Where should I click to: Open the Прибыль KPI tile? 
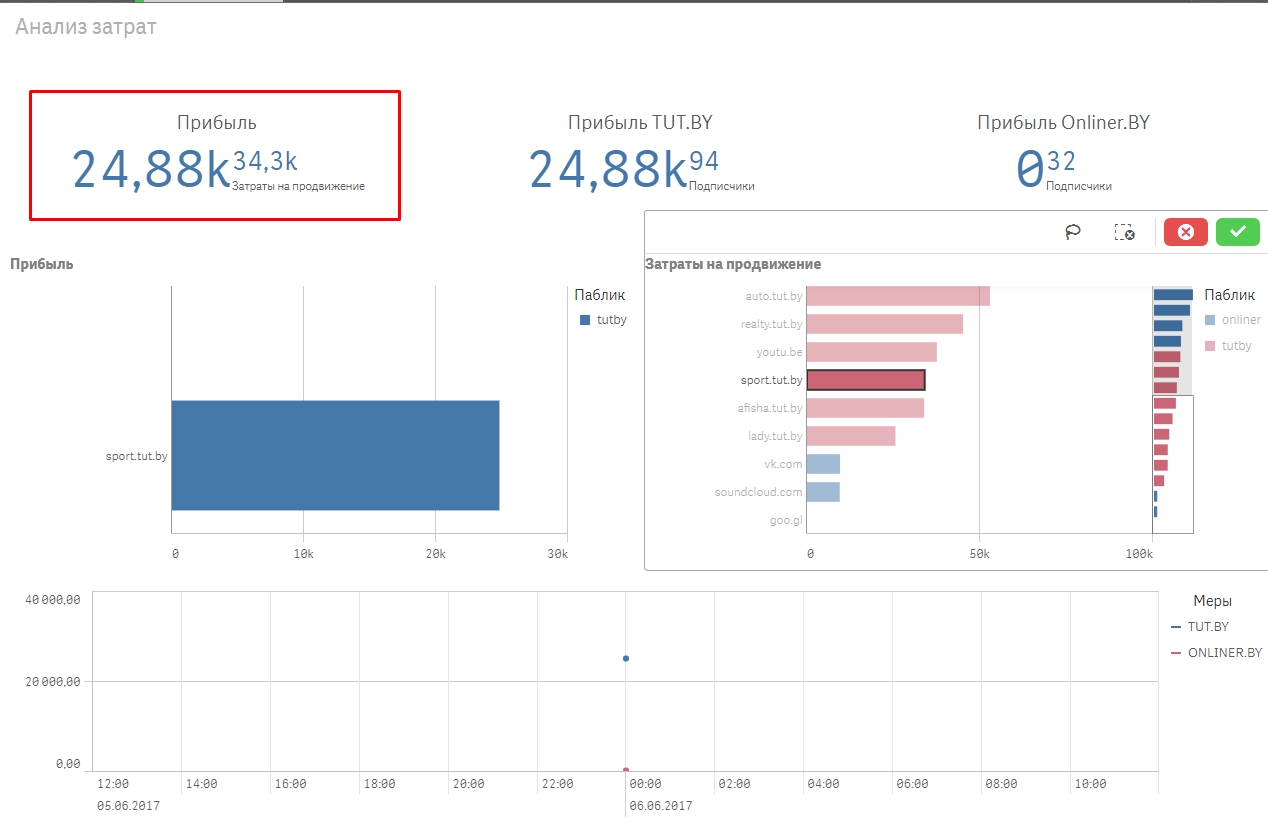(x=216, y=155)
